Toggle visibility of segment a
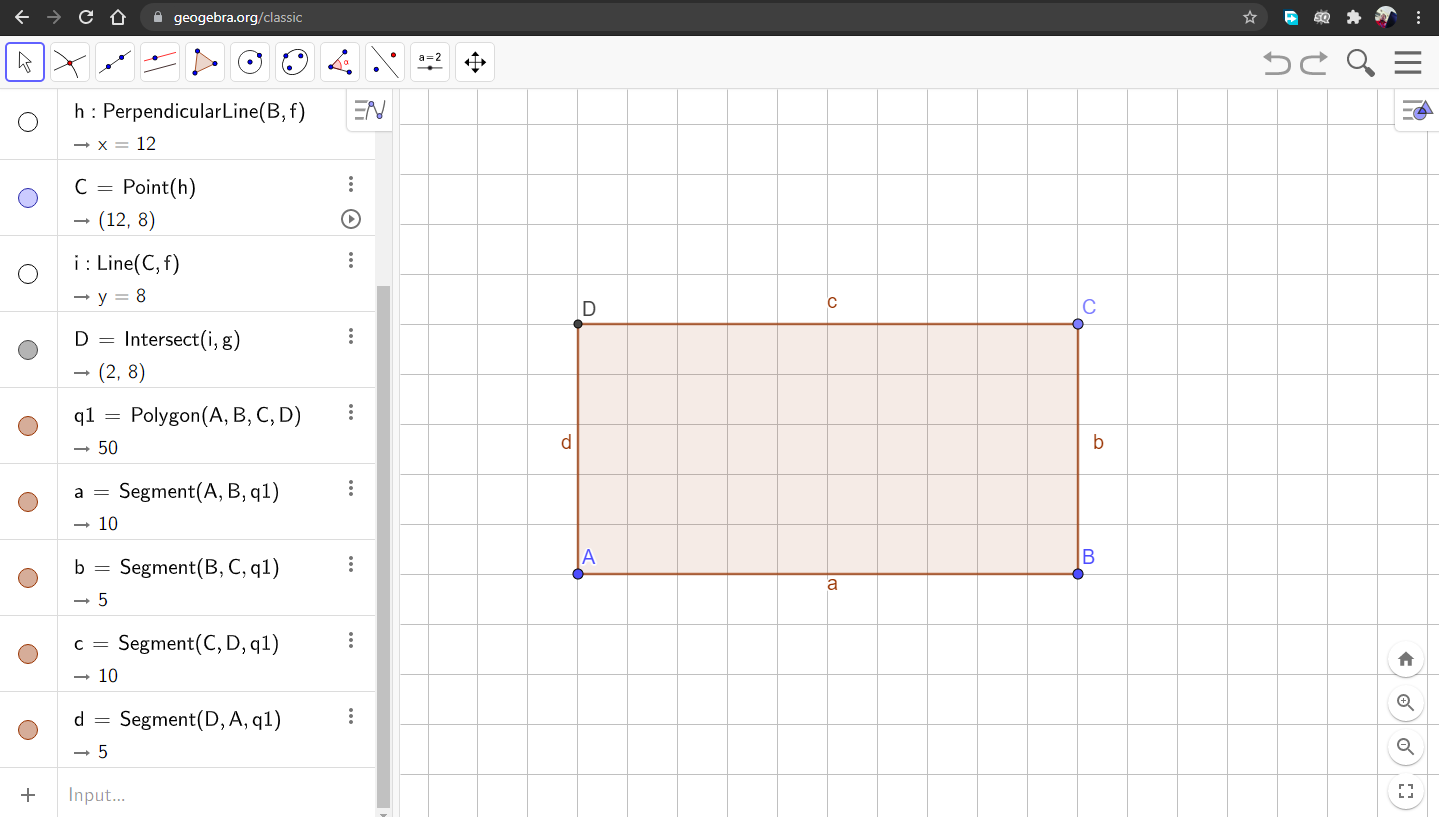The image size is (1439, 817). [x=28, y=502]
